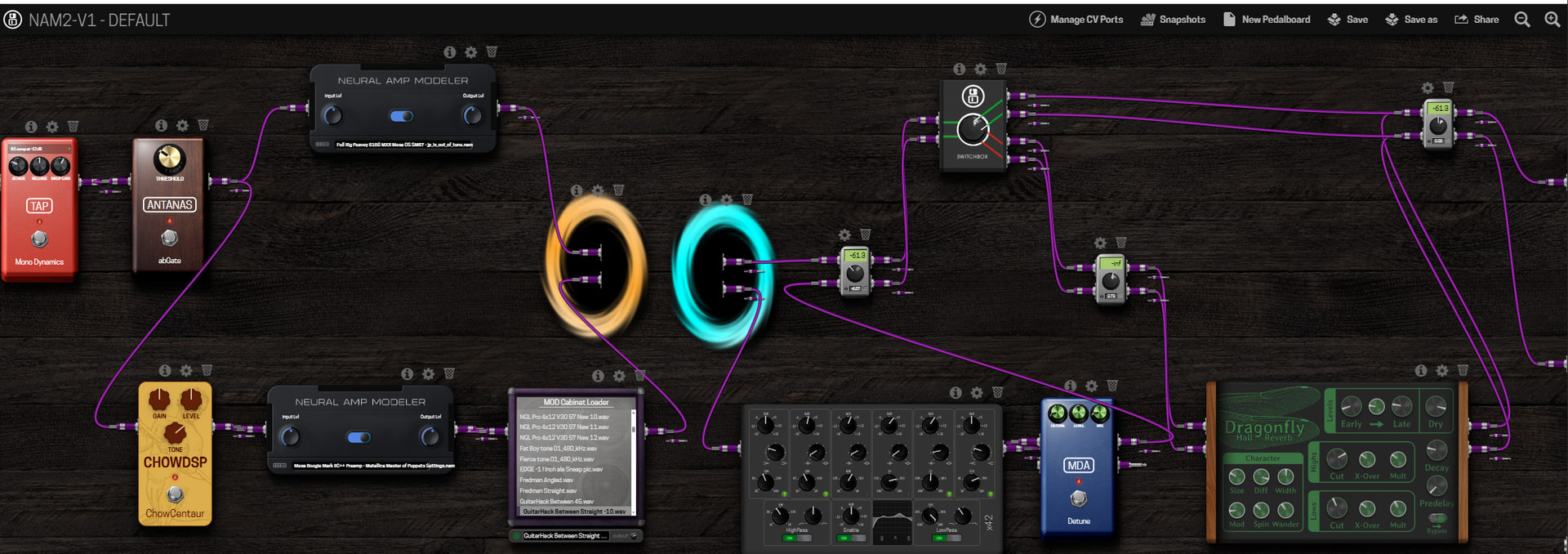1568x554 pixels.
Task: Click ChowCentaur Gain knob
Action: pos(159,399)
